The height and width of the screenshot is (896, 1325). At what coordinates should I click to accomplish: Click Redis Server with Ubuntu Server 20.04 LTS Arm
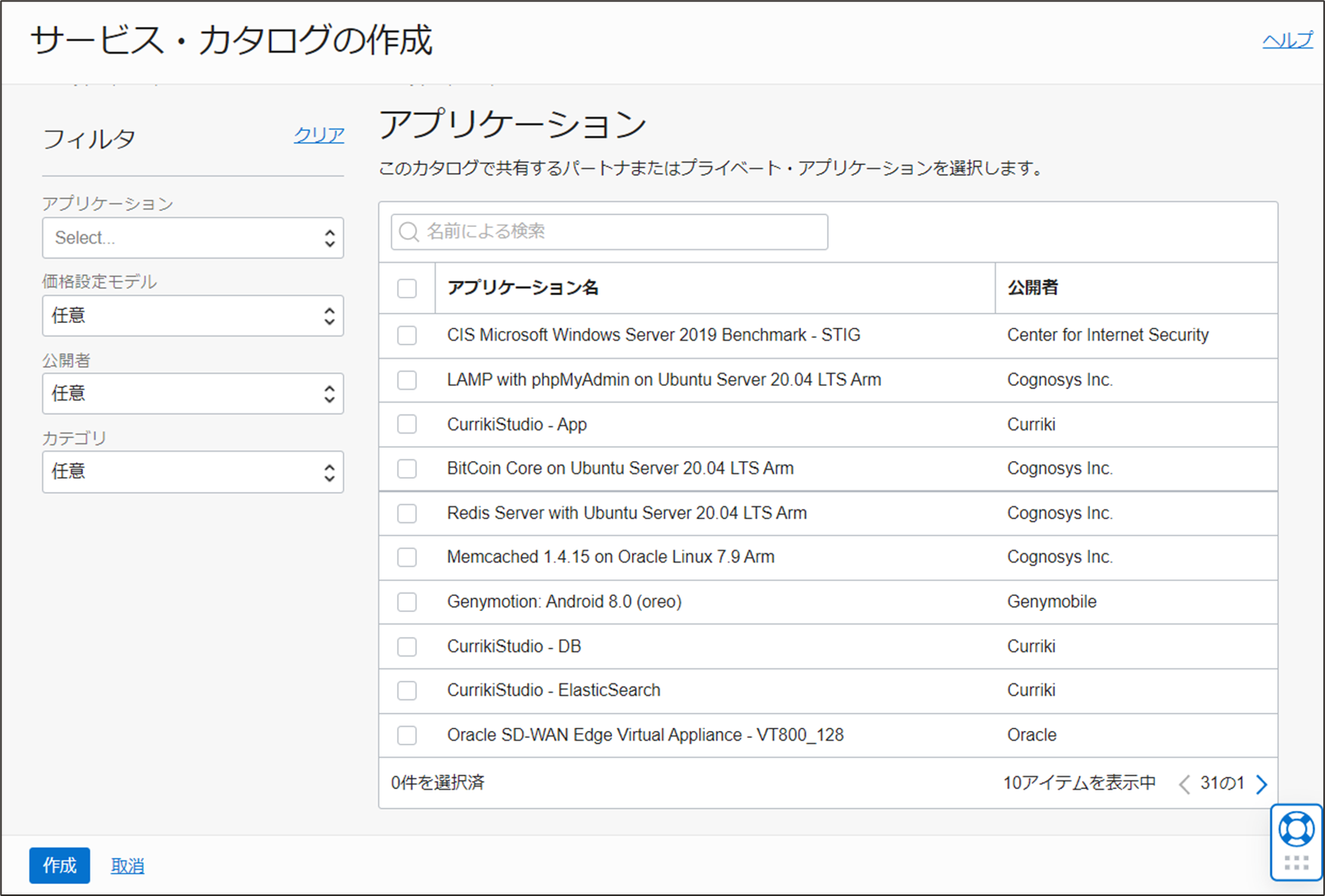coord(626,513)
